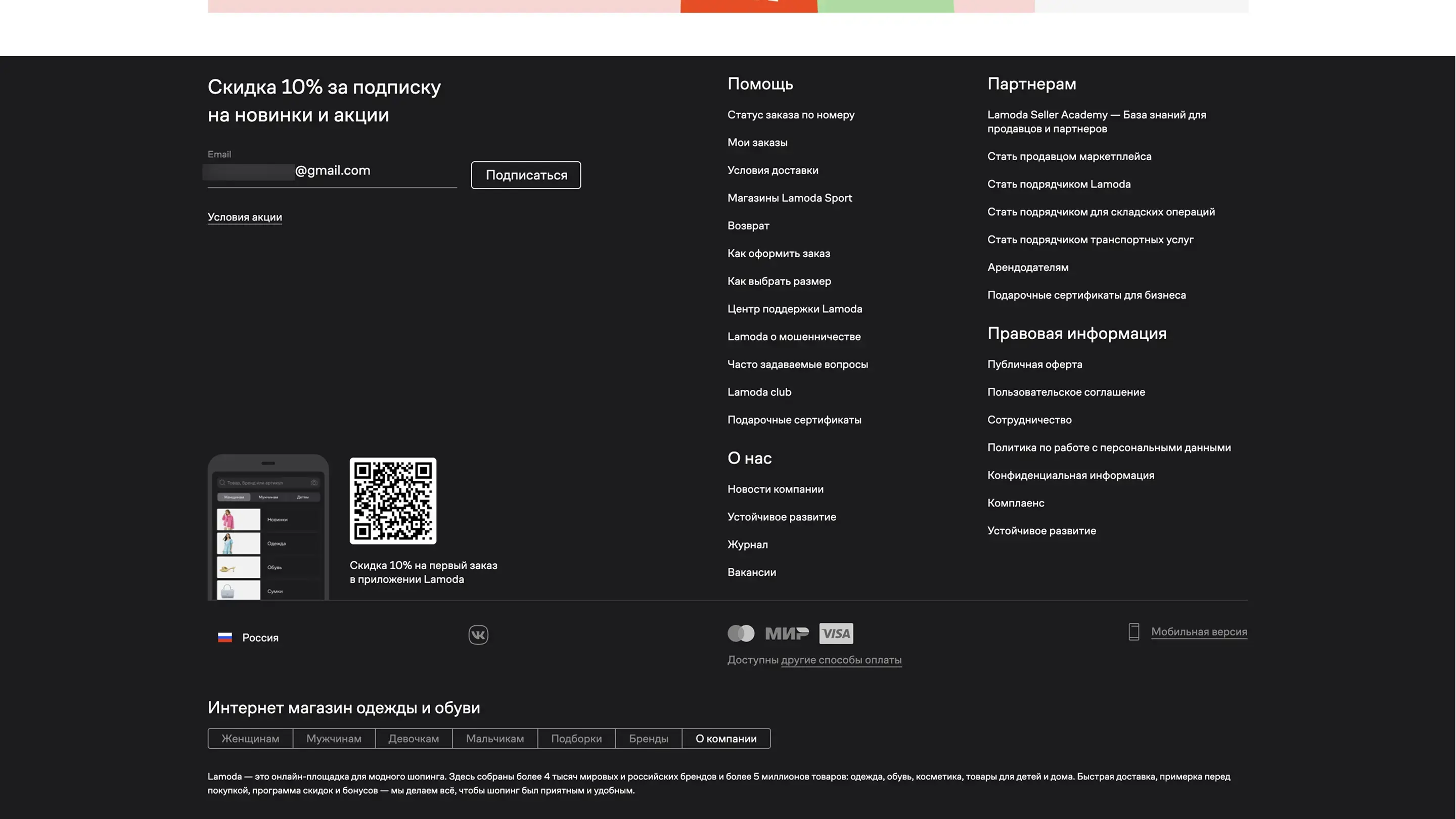Go to Мобильная версия link
Screen dimensions: 1456x819
point(1199,631)
